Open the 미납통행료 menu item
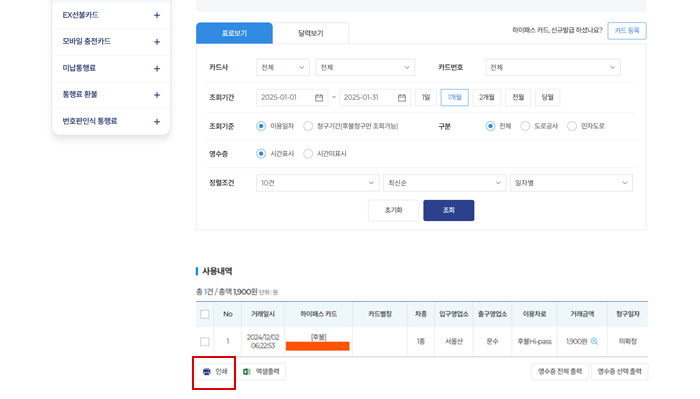 click(111, 69)
